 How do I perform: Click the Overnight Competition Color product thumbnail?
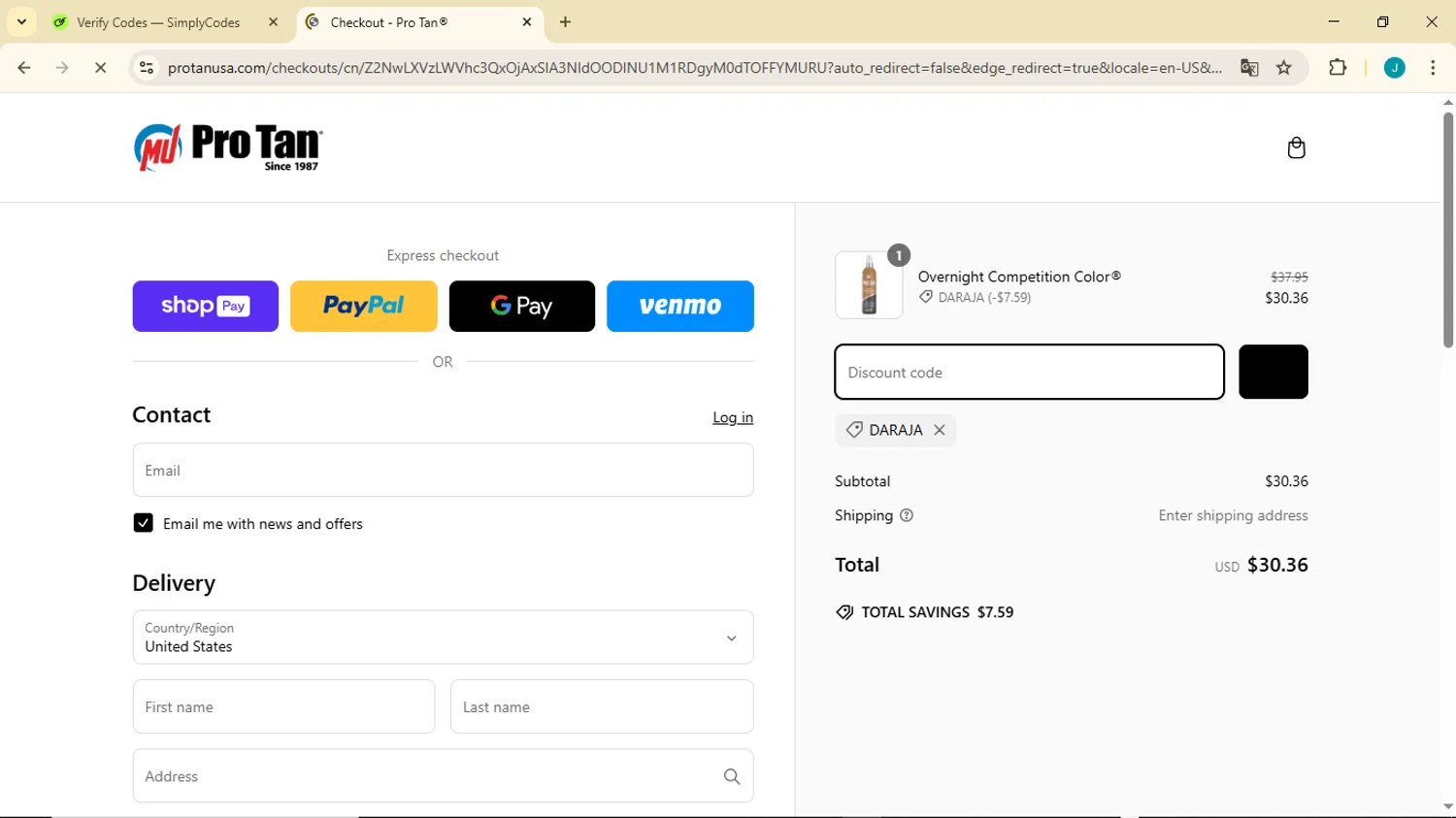pos(869,285)
